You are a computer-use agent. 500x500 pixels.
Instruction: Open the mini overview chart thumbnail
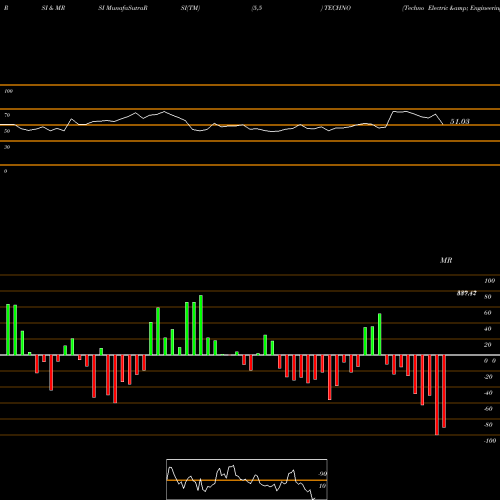[247, 479]
